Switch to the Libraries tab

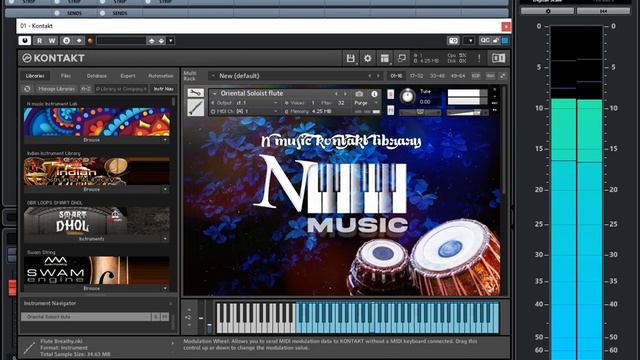point(35,76)
